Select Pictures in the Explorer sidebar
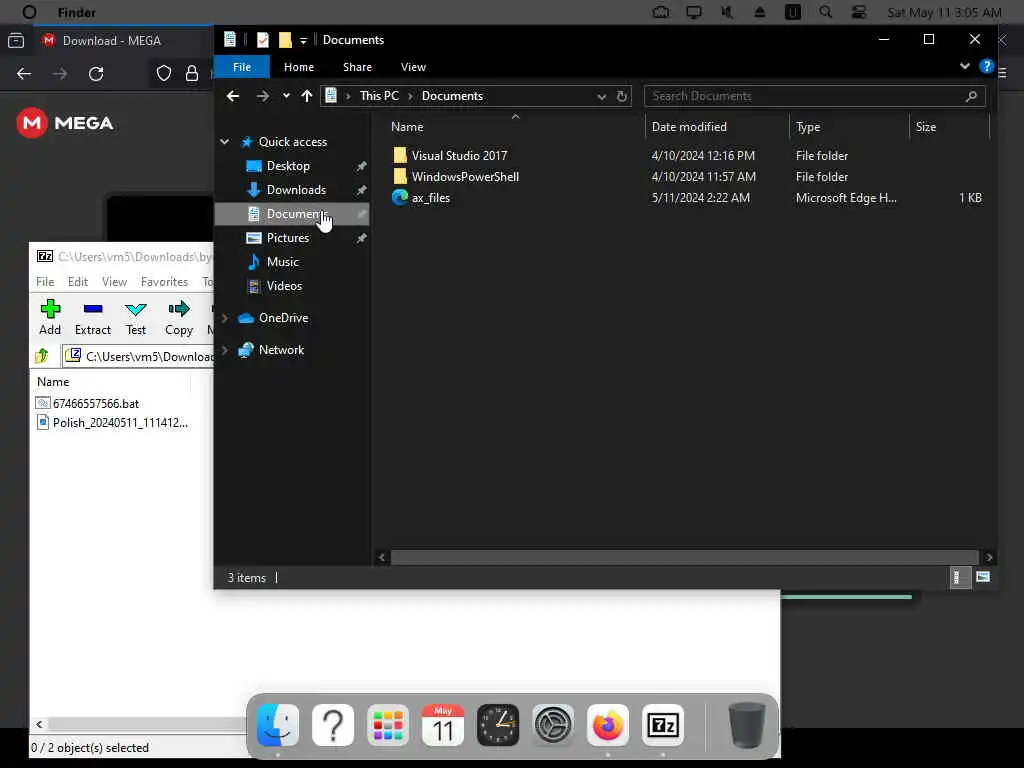This screenshot has height=768, width=1024. pos(287,238)
